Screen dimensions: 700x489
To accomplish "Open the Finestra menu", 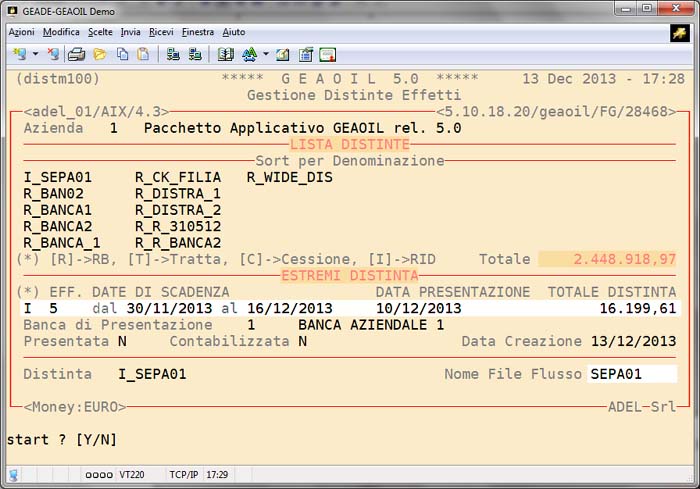I will pyautogui.click(x=198, y=32).
